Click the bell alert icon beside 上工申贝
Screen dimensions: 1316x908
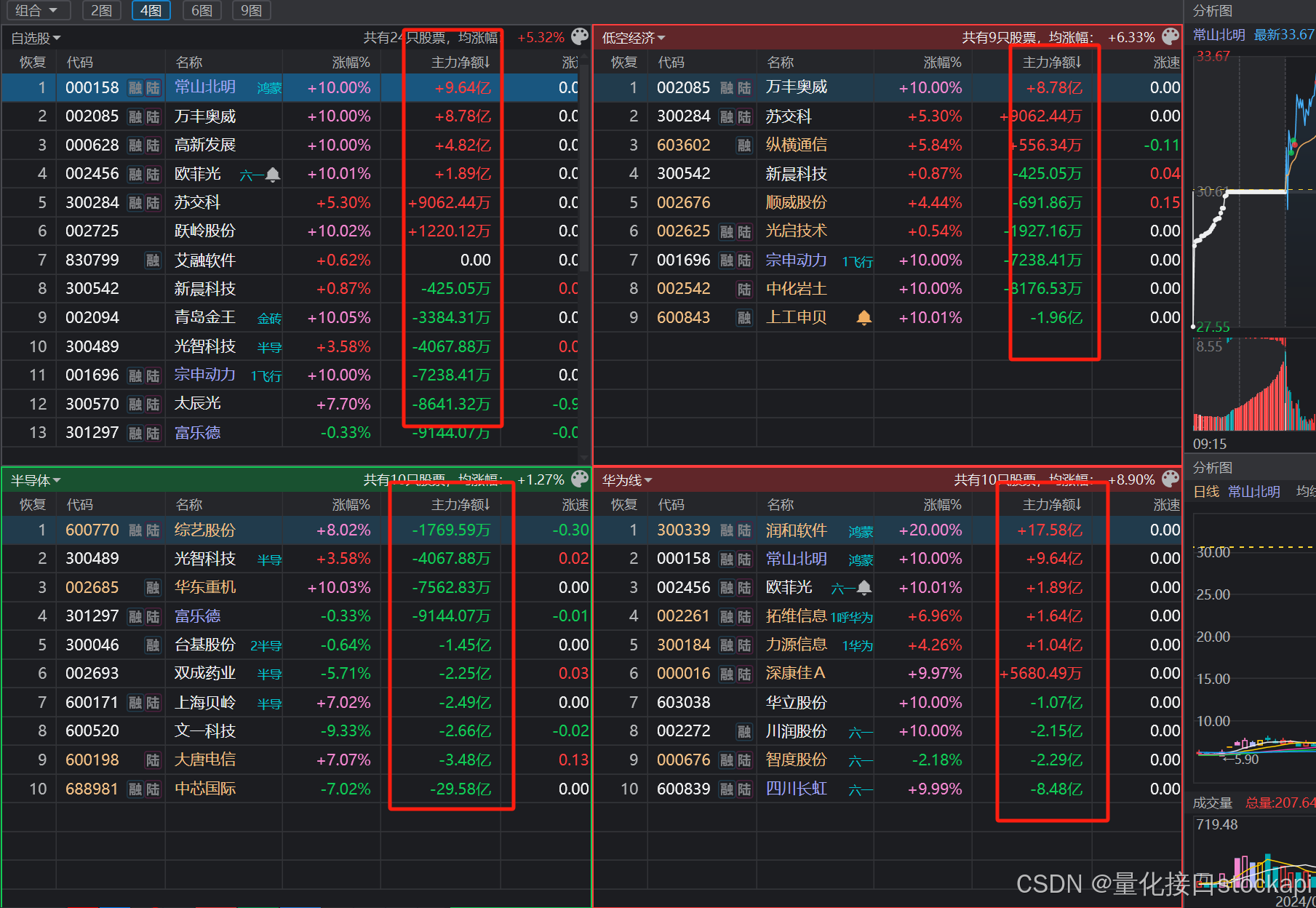point(864,318)
